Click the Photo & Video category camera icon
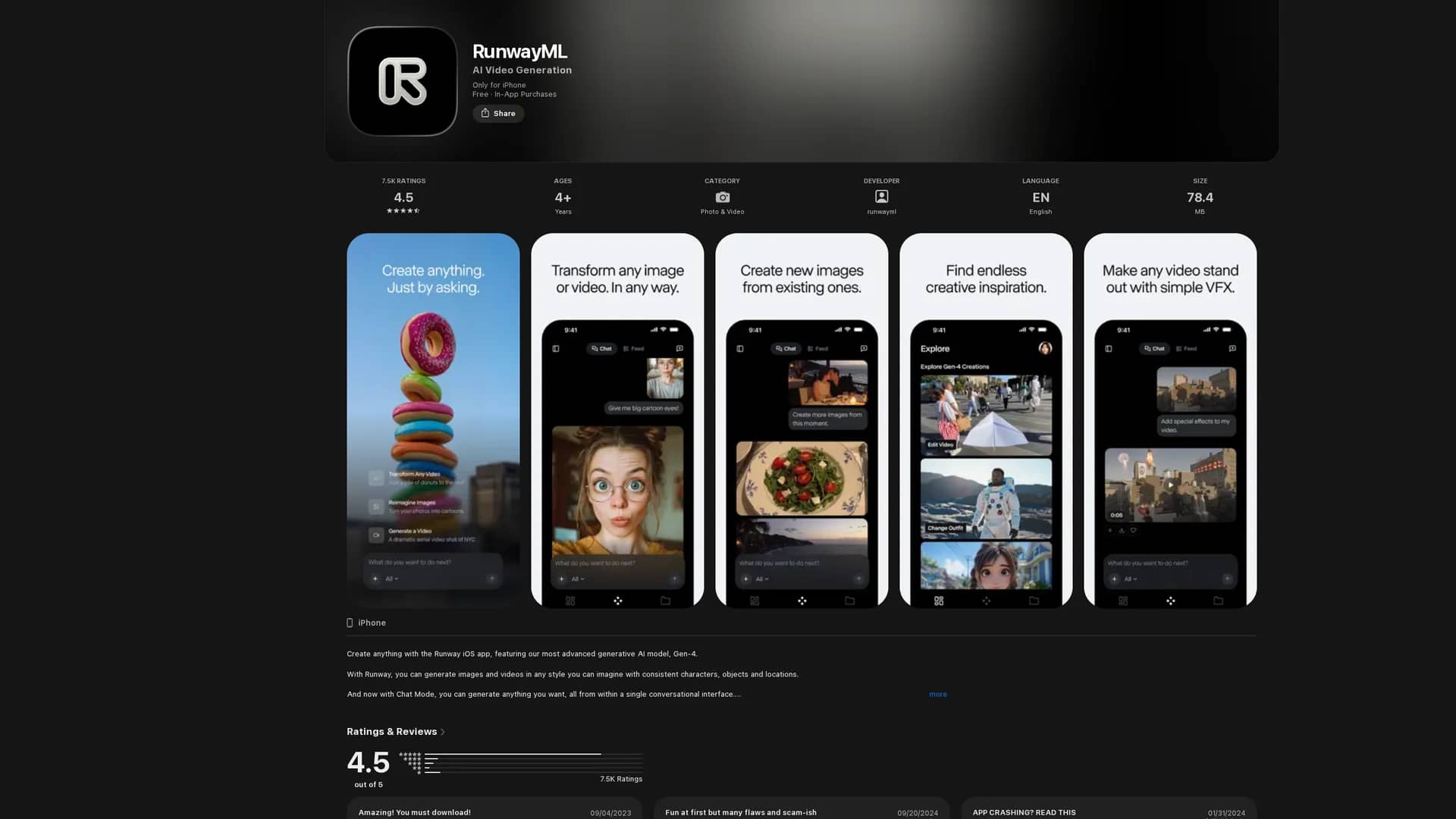Image resolution: width=1456 pixels, height=819 pixels. [722, 197]
